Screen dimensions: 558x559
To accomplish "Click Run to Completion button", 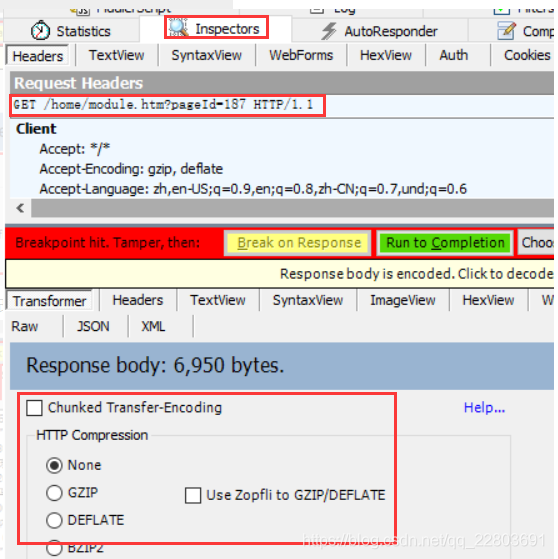I will (445, 243).
